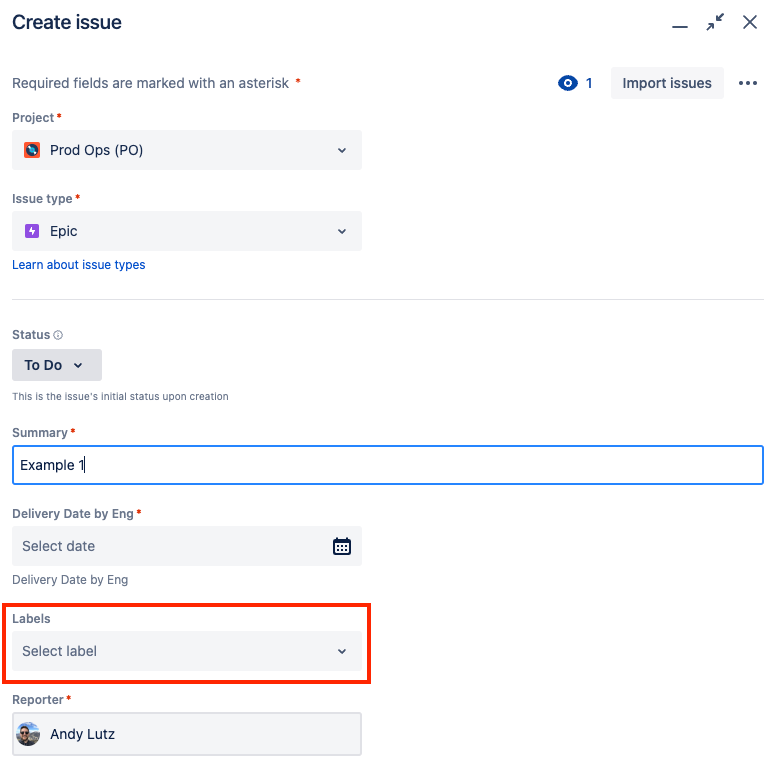Close the Create issue dialog
The height and width of the screenshot is (780, 779).
pyautogui.click(x=750, y=22)
